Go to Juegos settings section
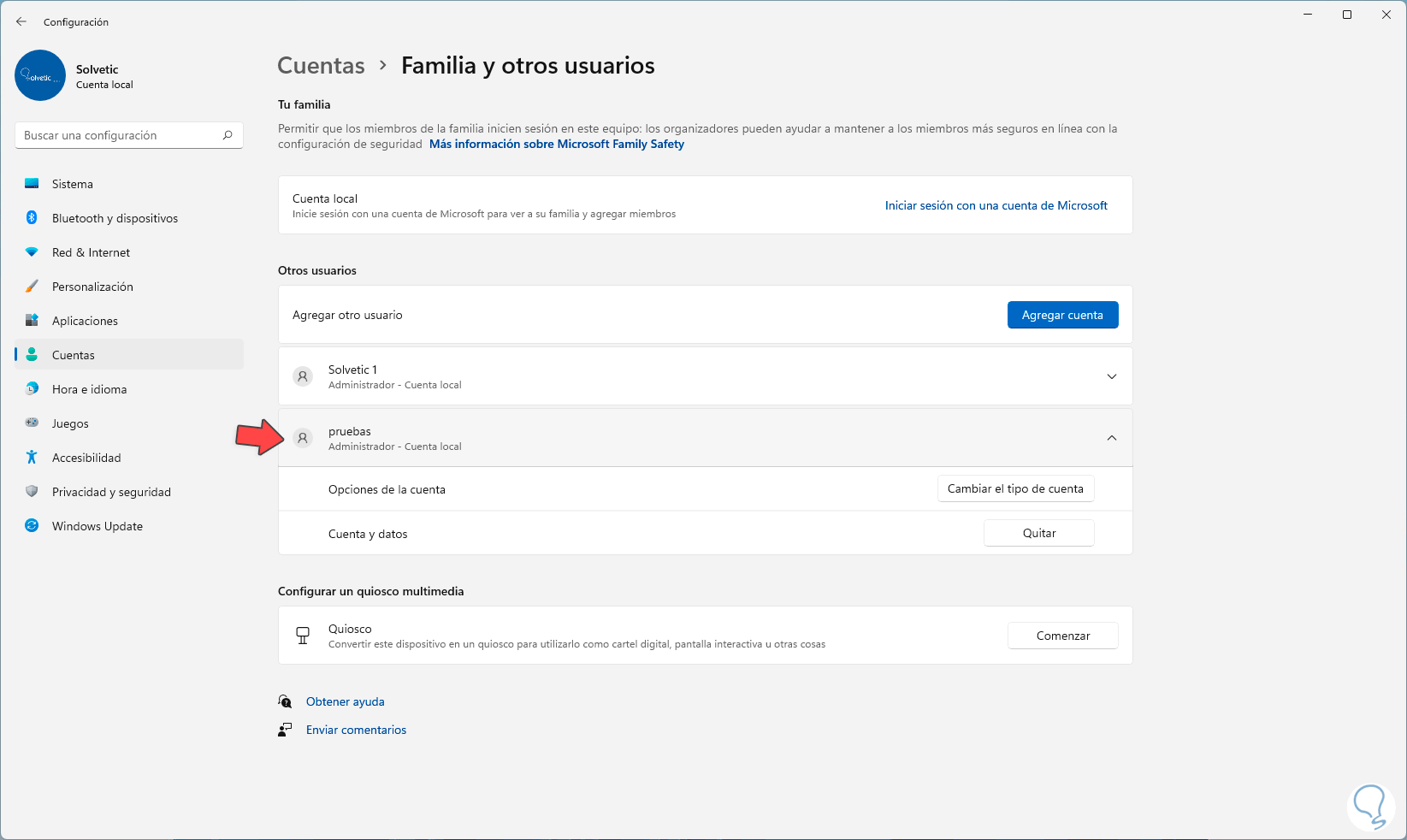The height and width of the screenshot is (840, 1407). [70, 423]
